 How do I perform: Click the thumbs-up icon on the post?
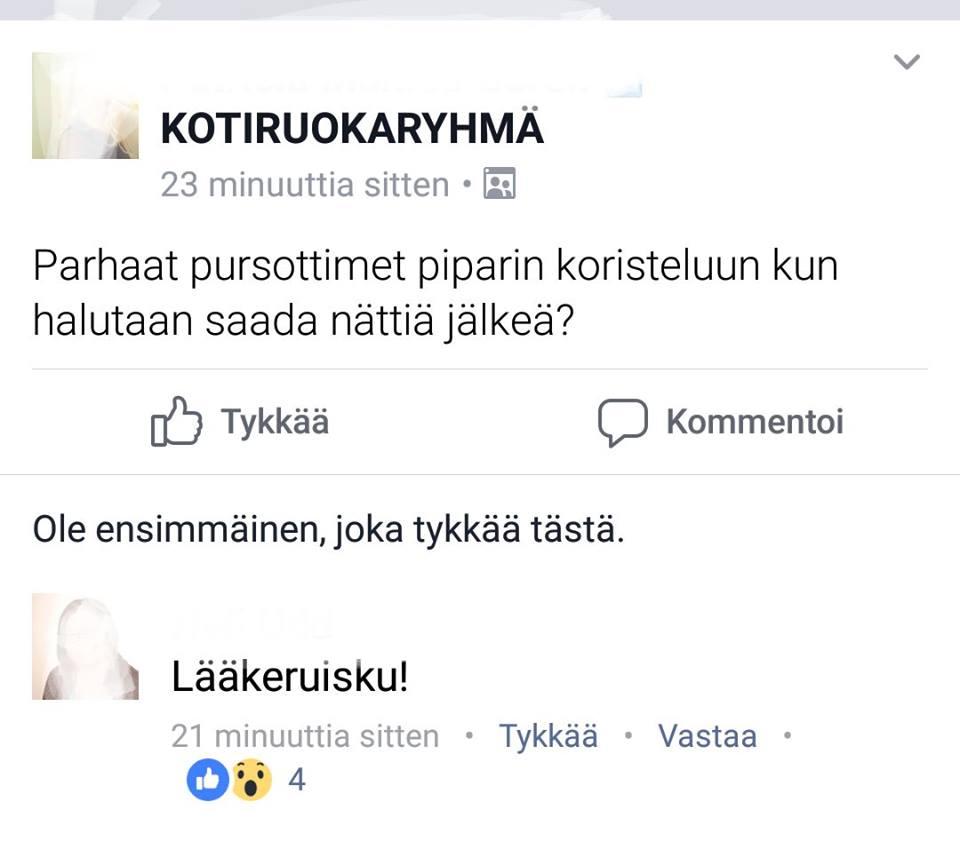click(176, 422)
